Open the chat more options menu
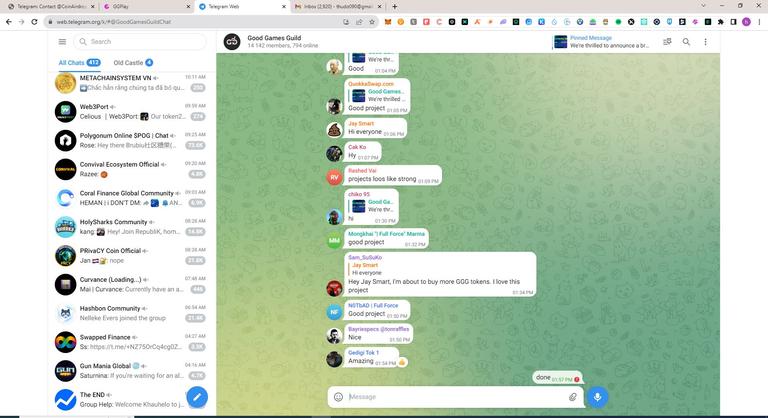The height and width of the screenshot is (418, 768). [x=705, y=42]
